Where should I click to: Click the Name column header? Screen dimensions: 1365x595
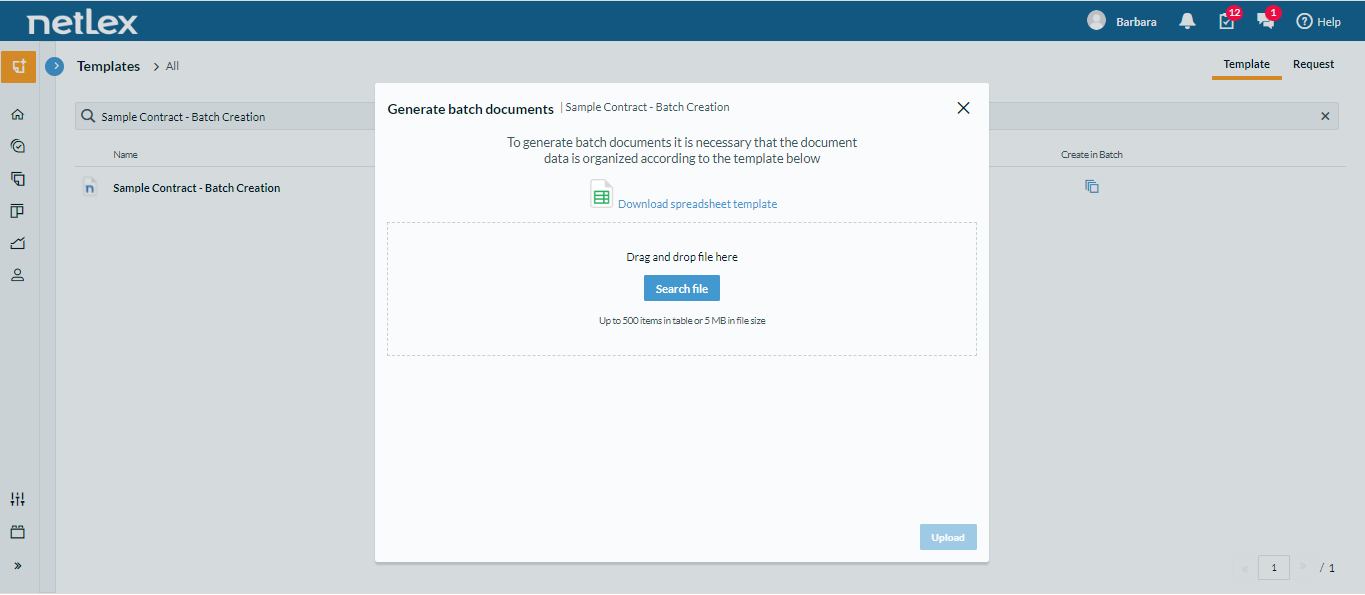click(125, 155)
